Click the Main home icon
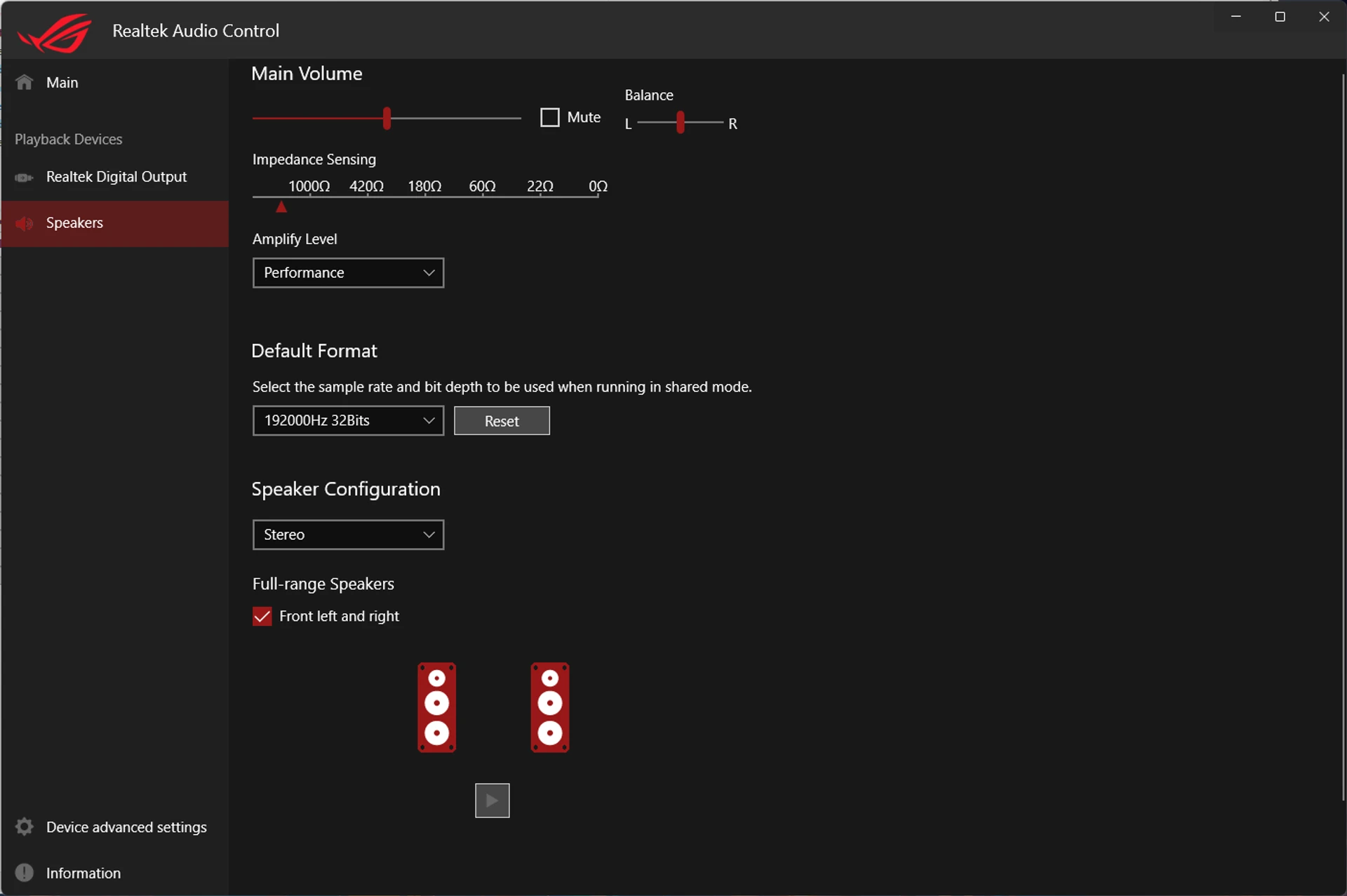This screenshot has height=896, width=1347. 25,82
